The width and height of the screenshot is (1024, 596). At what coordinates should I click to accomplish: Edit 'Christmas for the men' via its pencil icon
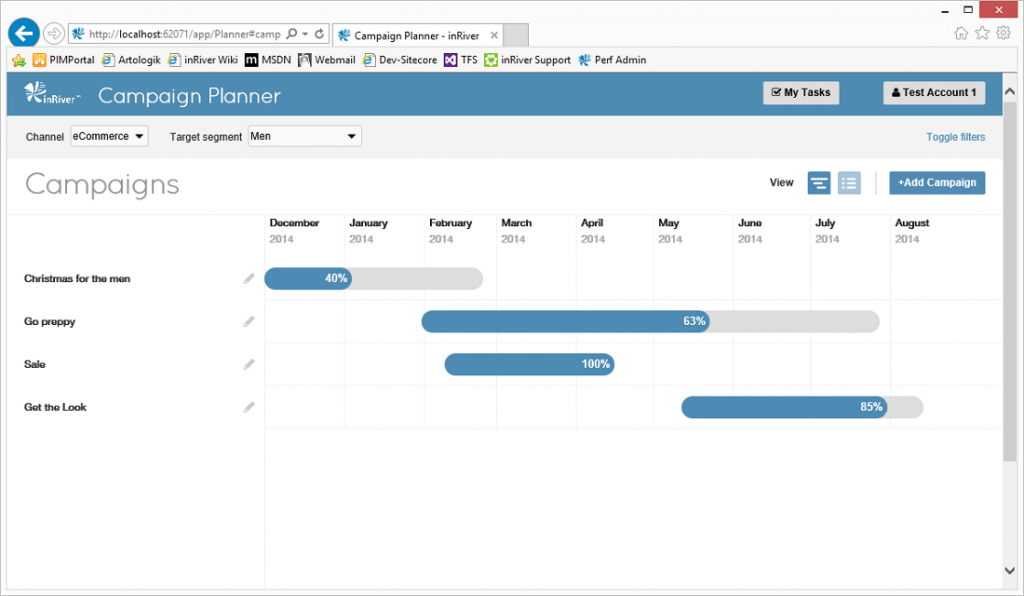point(249,278)
